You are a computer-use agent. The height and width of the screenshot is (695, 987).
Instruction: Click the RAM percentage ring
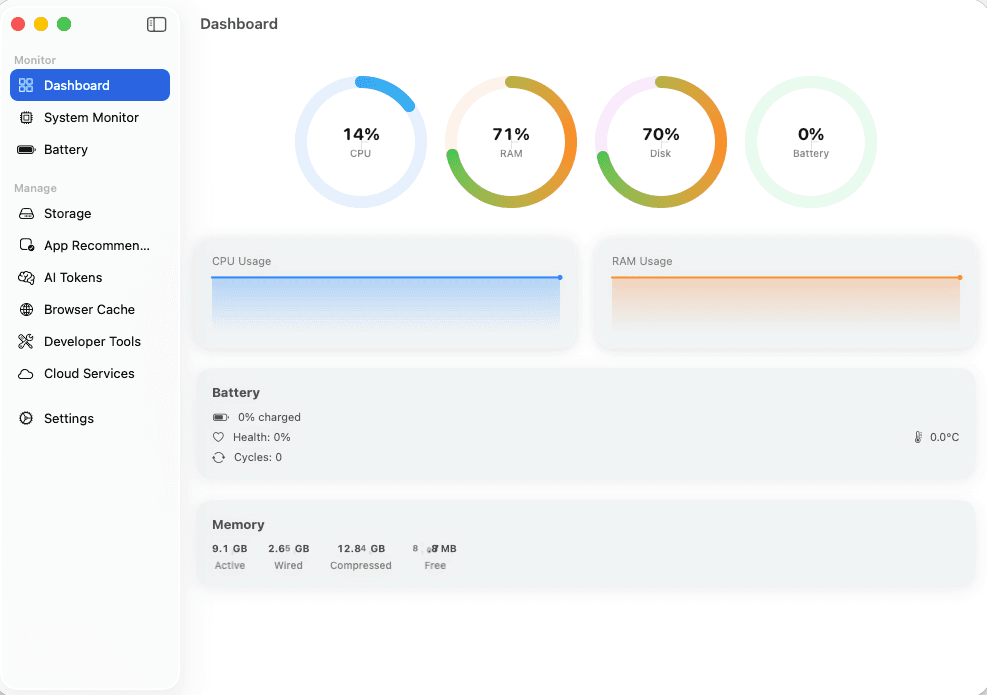coord(511,141)
